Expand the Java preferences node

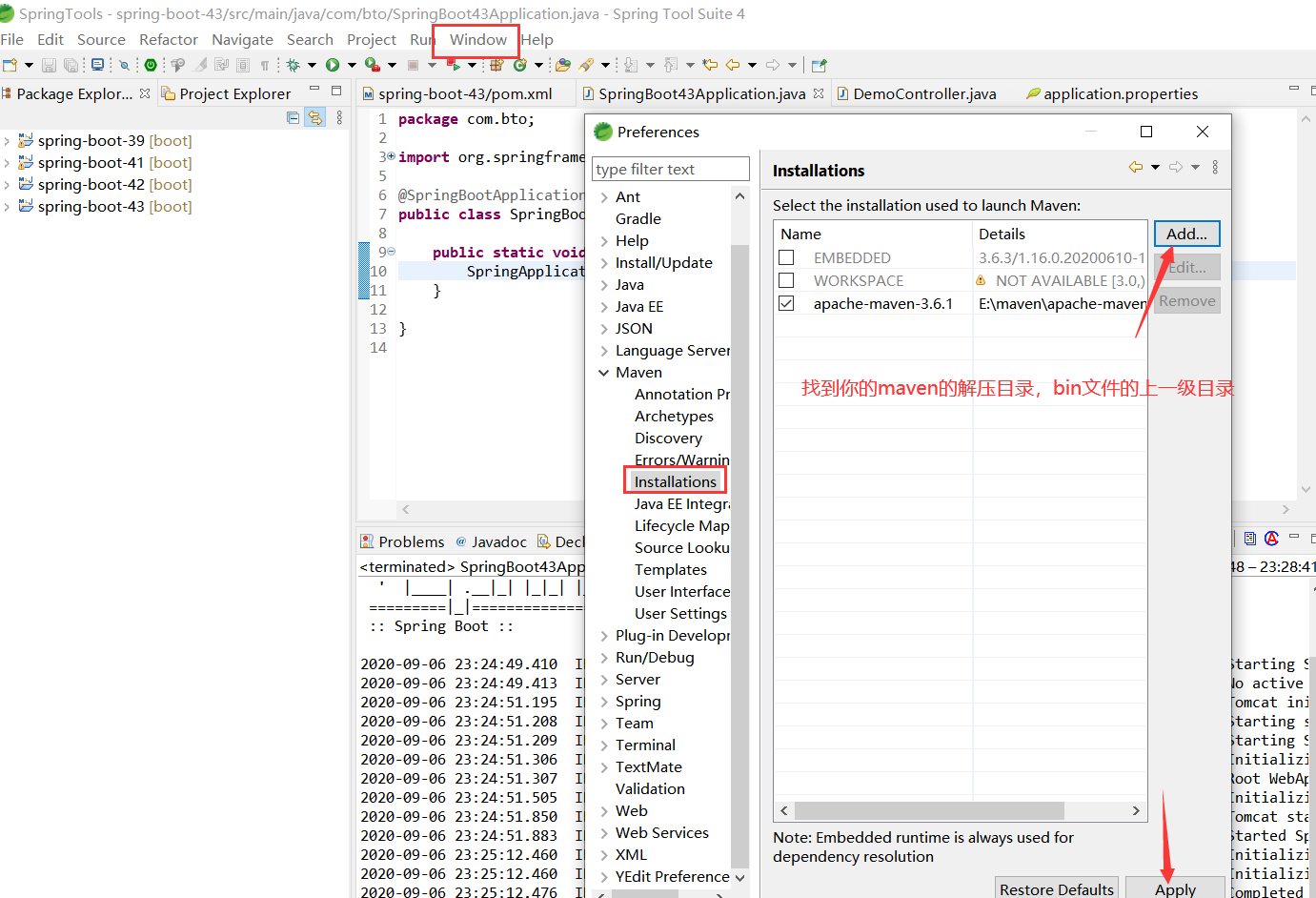coord(604,285)
